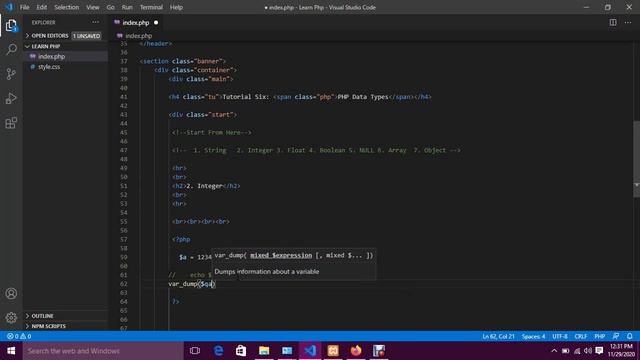Expand the Outline section
Viewport: 640px width, 360px height.
[65, 316]
